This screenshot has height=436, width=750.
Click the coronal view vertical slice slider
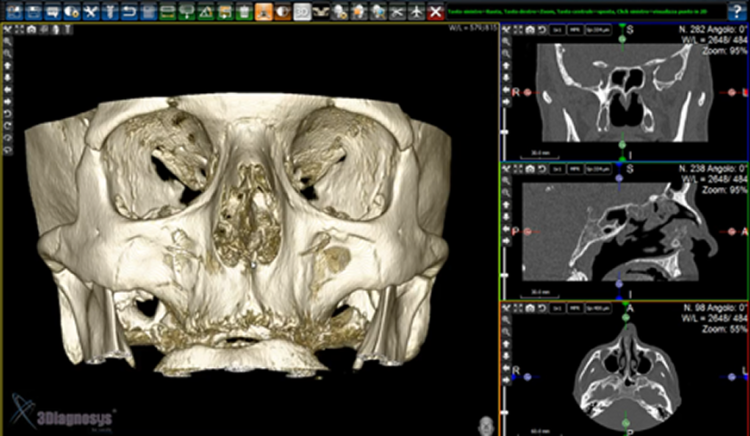[x=503, y=132]
